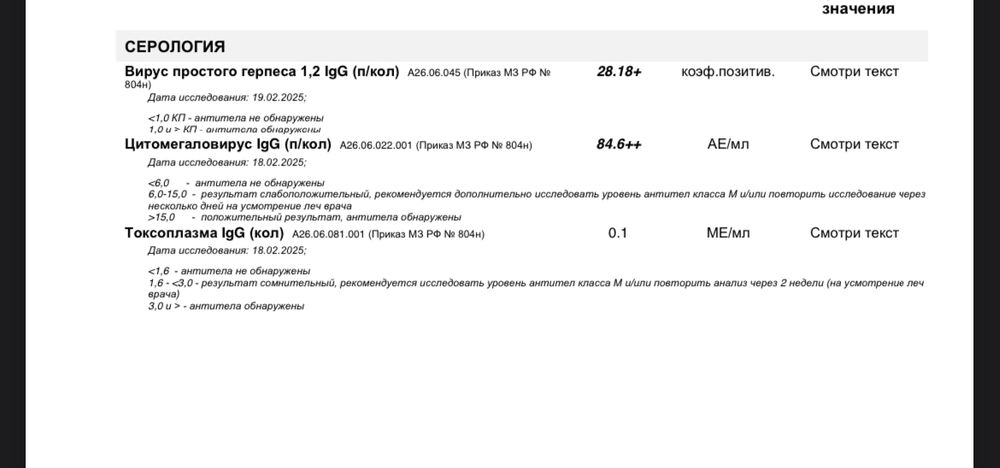Image resolution: width=1000 pixels, height=468 pixels.
Task: Click the Токсоплазма IgG test name
Action: click(x=204, y=233)
